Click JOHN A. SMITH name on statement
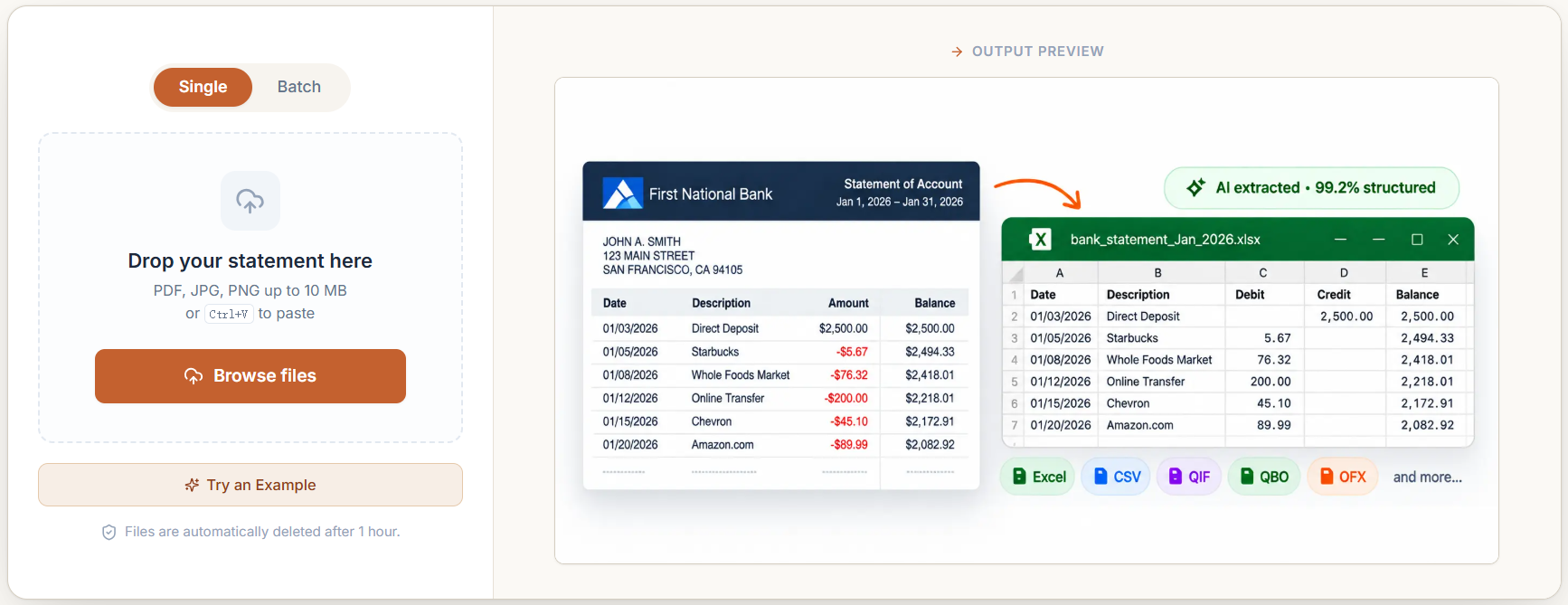 pyautogui.click(x=642, y=241)
